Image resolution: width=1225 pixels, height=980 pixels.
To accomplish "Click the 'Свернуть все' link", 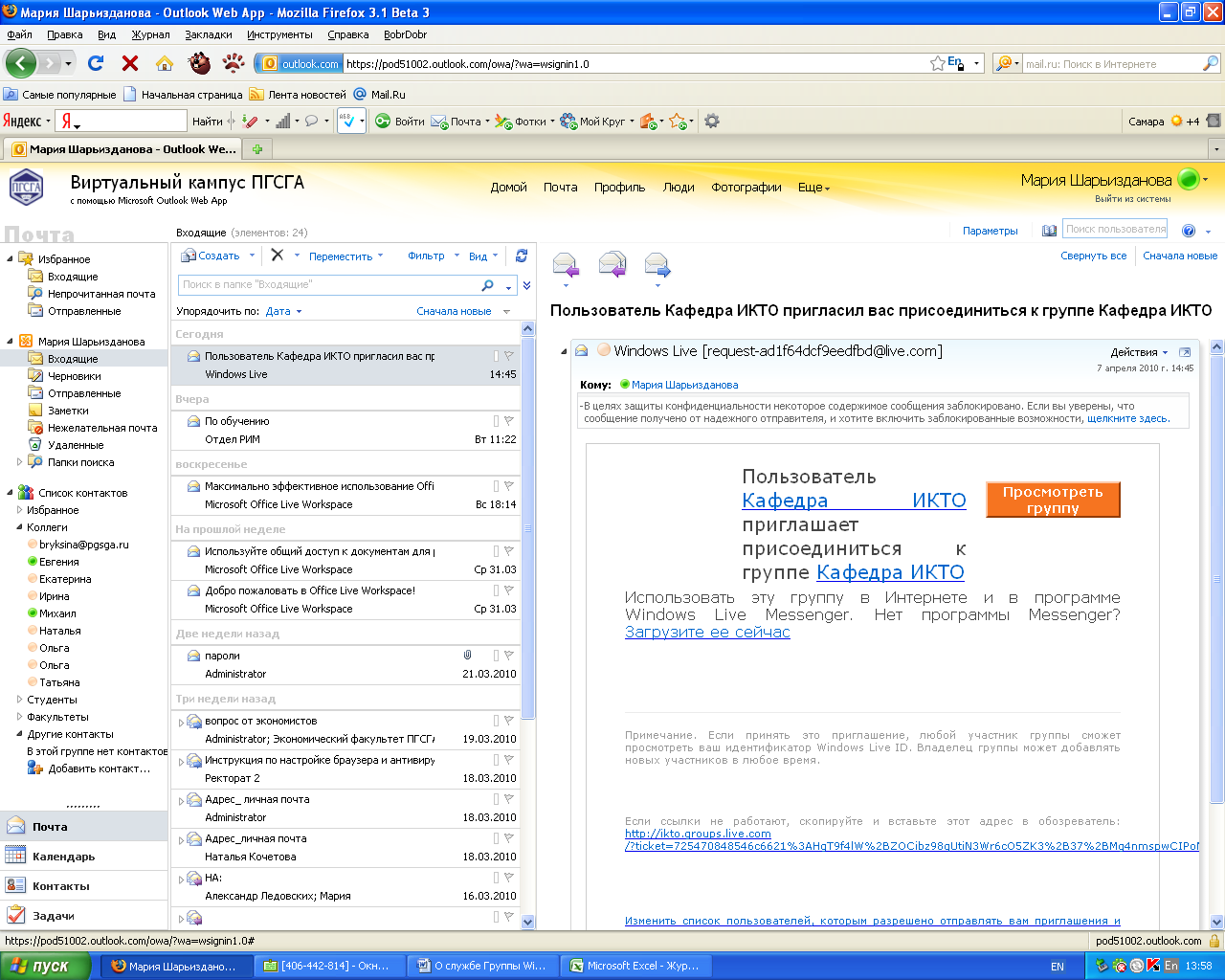I will (x=1093, y=256).
